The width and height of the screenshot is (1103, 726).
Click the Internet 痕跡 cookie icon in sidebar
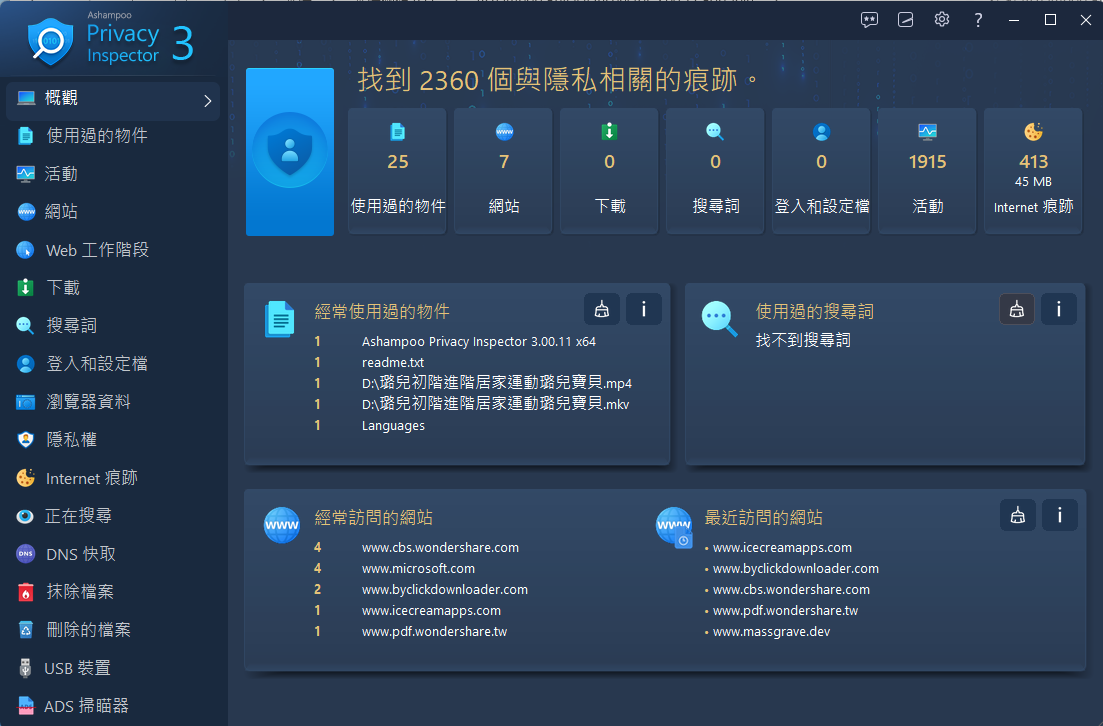tap(25, 478)
